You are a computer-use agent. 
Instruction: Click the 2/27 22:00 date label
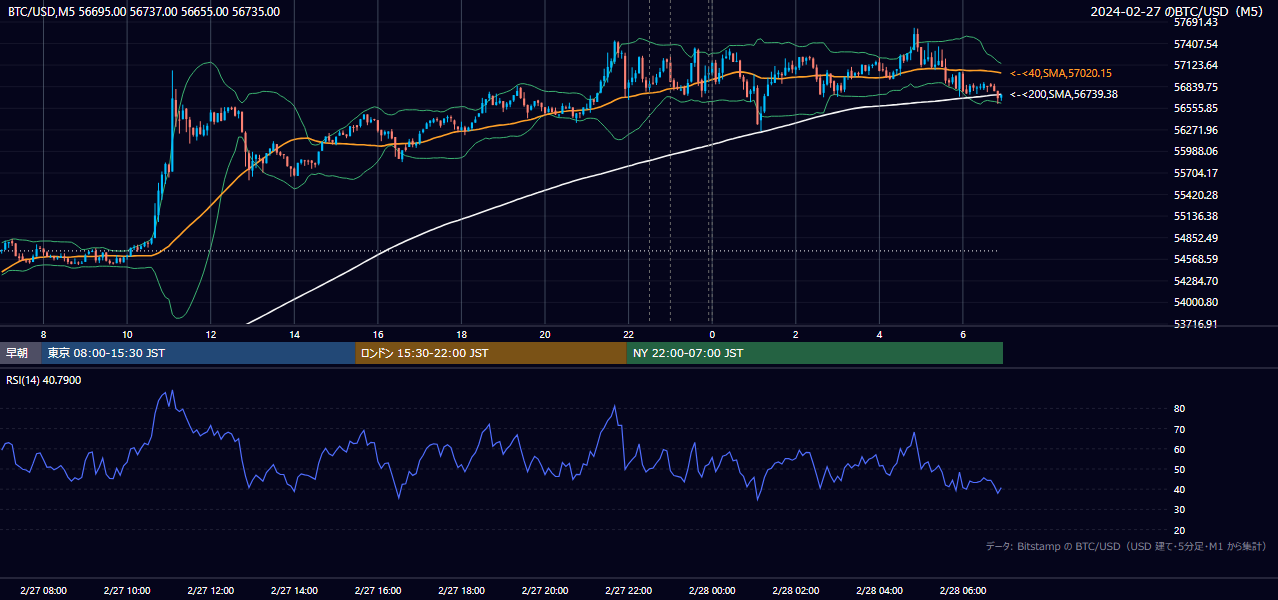pyautogui.click(x=628, y=591)
